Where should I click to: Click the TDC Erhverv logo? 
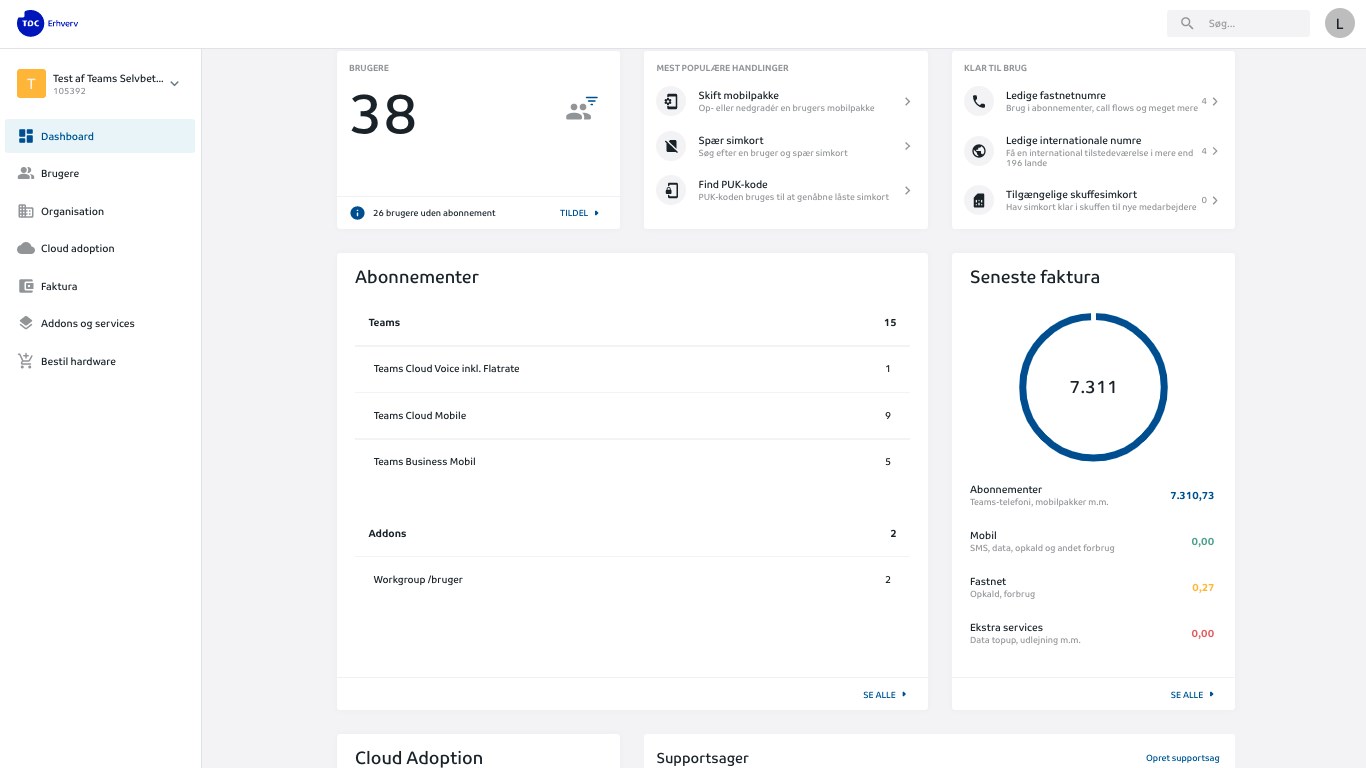tap(47, 23)
